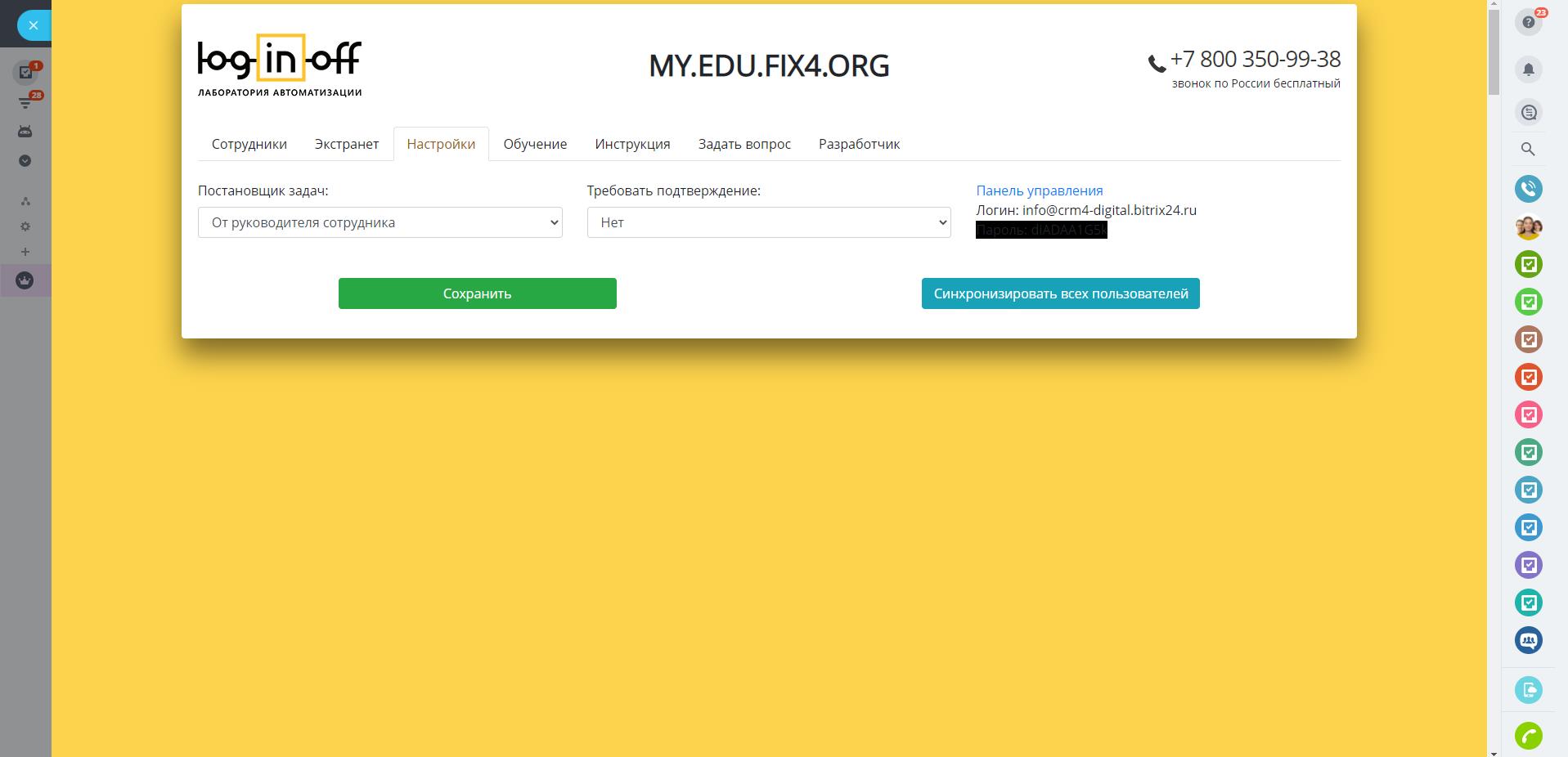Click the phone number +7 800 350-99-38
Viewport: 1568px width, 757px height.
(1256, 59)
